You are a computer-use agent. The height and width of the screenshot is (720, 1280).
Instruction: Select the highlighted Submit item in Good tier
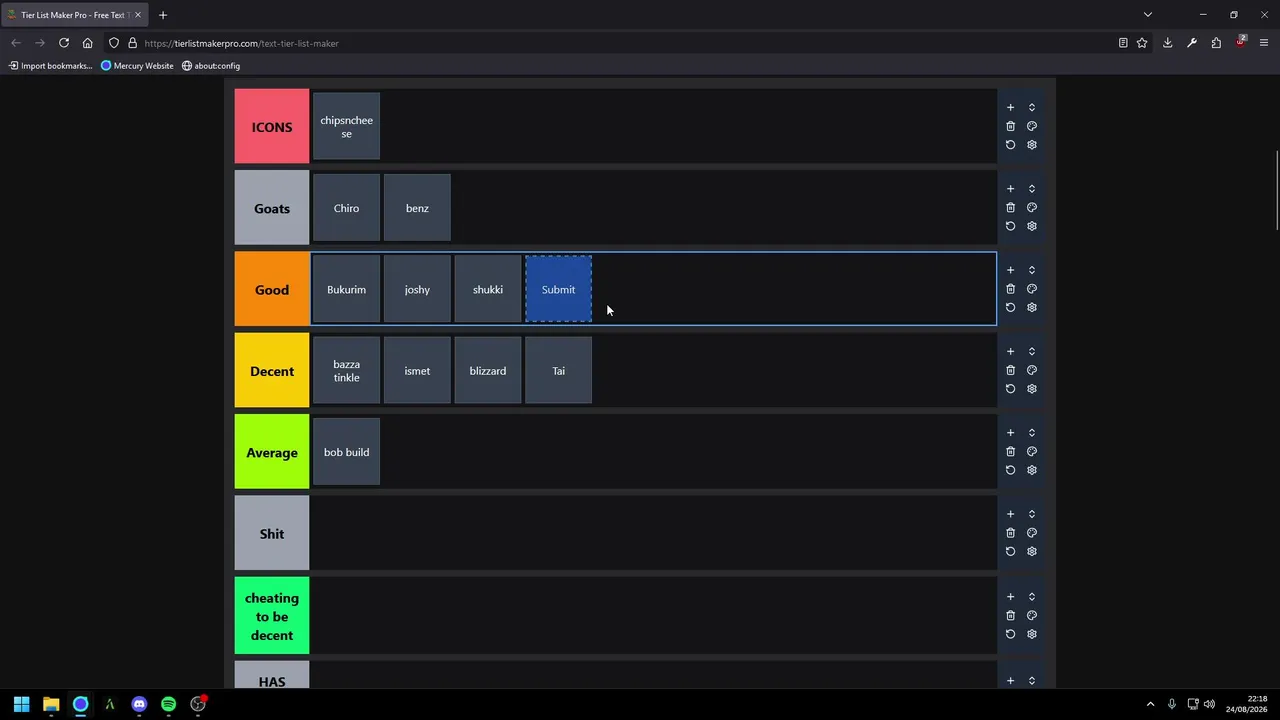(x=558, y=289)
